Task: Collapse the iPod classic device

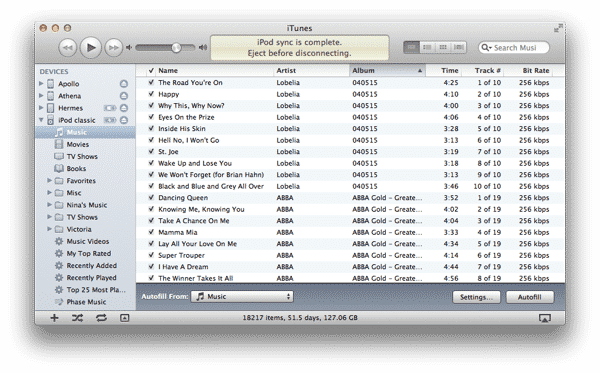Action: click(41, 120)
